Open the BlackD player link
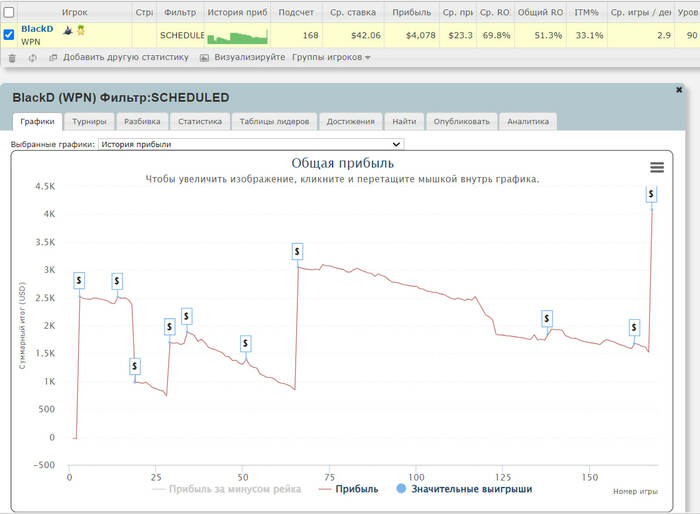700x514 pixels. (x=37, y=29)
